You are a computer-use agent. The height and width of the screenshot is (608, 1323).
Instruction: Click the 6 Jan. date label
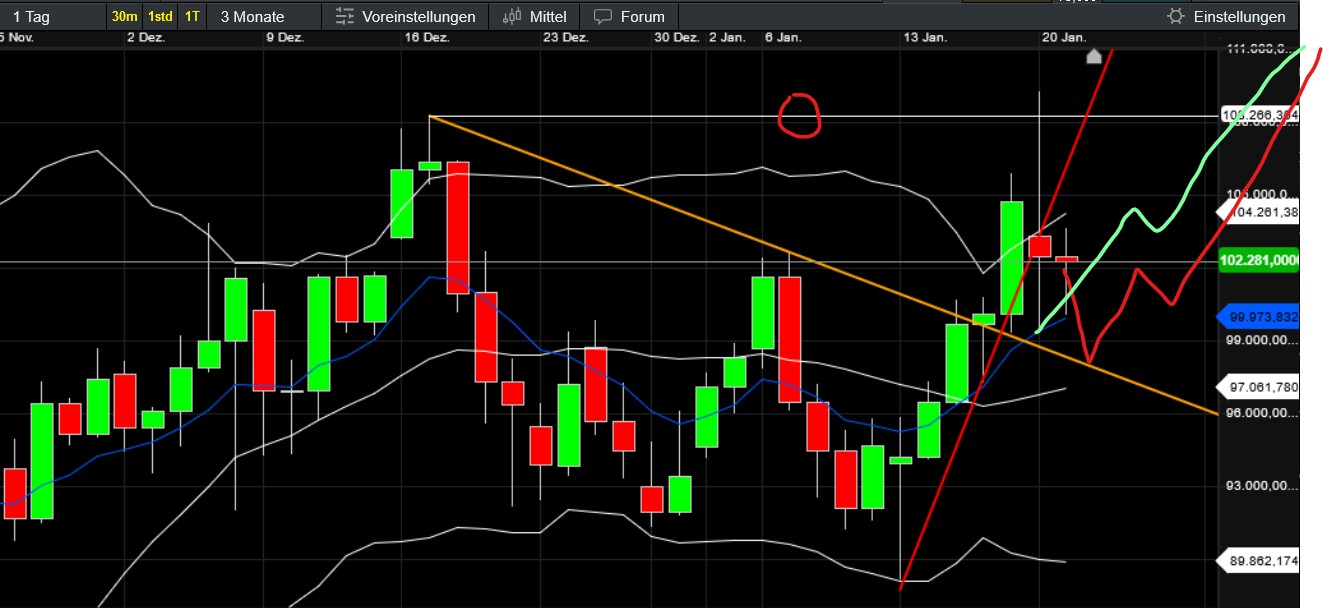coord(783,37)
